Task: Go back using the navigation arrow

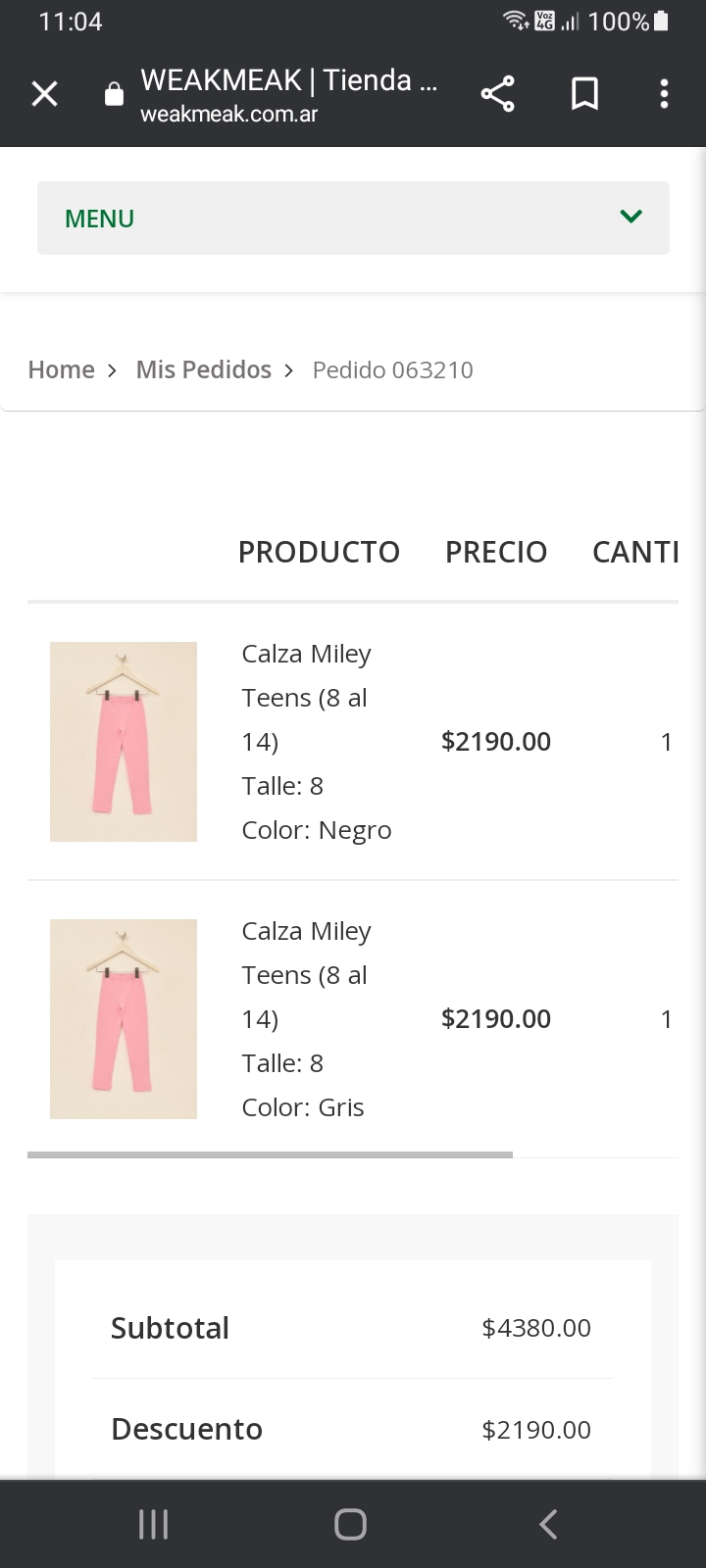Action: point(548,1524)
